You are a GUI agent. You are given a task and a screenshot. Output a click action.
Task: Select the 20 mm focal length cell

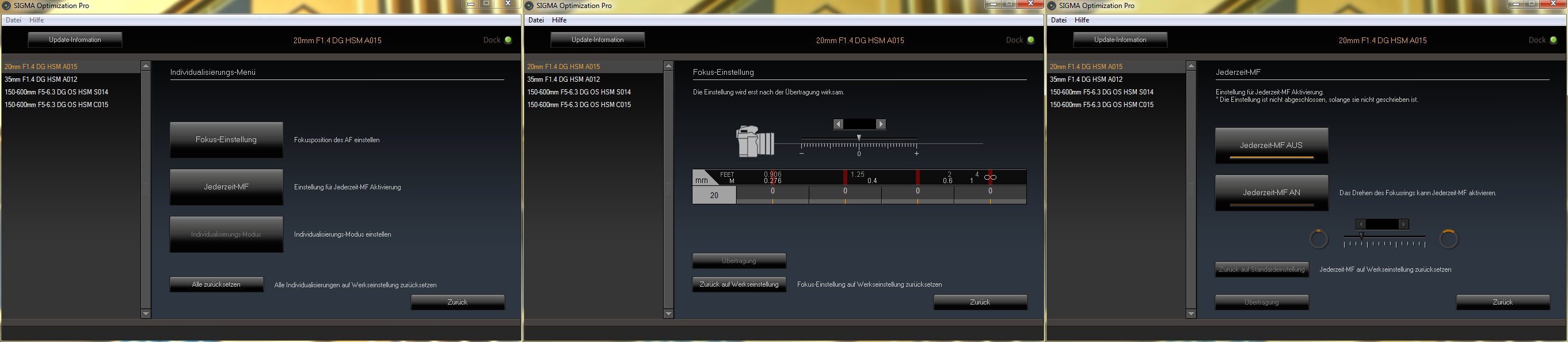click(x=714, y=195)
